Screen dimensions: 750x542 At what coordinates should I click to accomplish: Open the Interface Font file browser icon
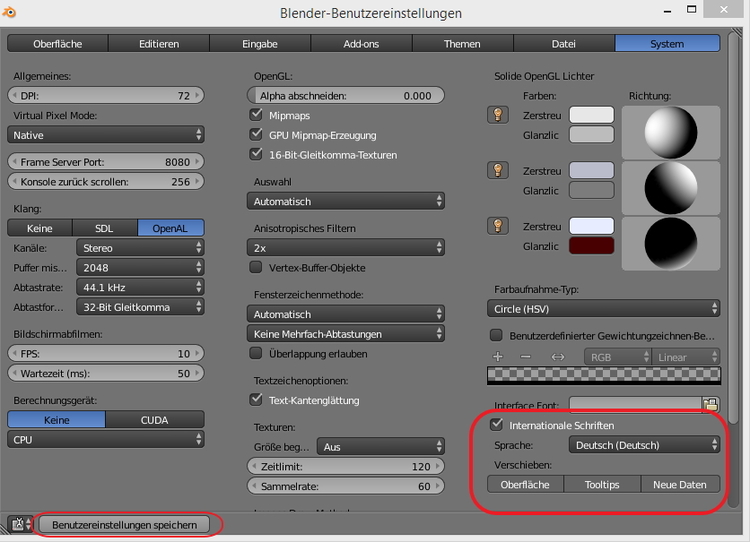click(710, 405)
